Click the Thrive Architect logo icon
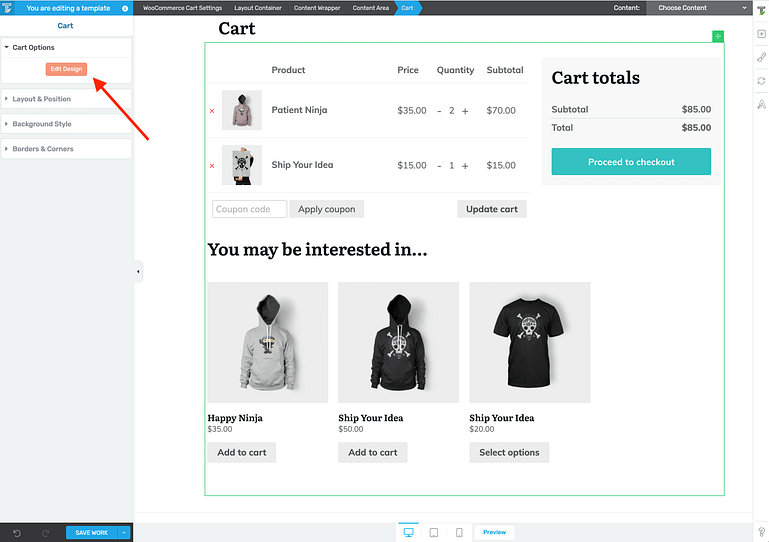Screen dimensions: 769x542 (8, 8)
